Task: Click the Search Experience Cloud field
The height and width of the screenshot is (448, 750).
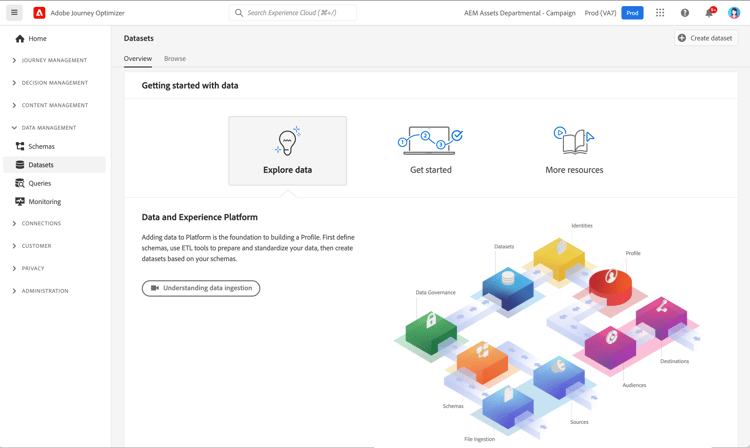Action: click(293, 13)
